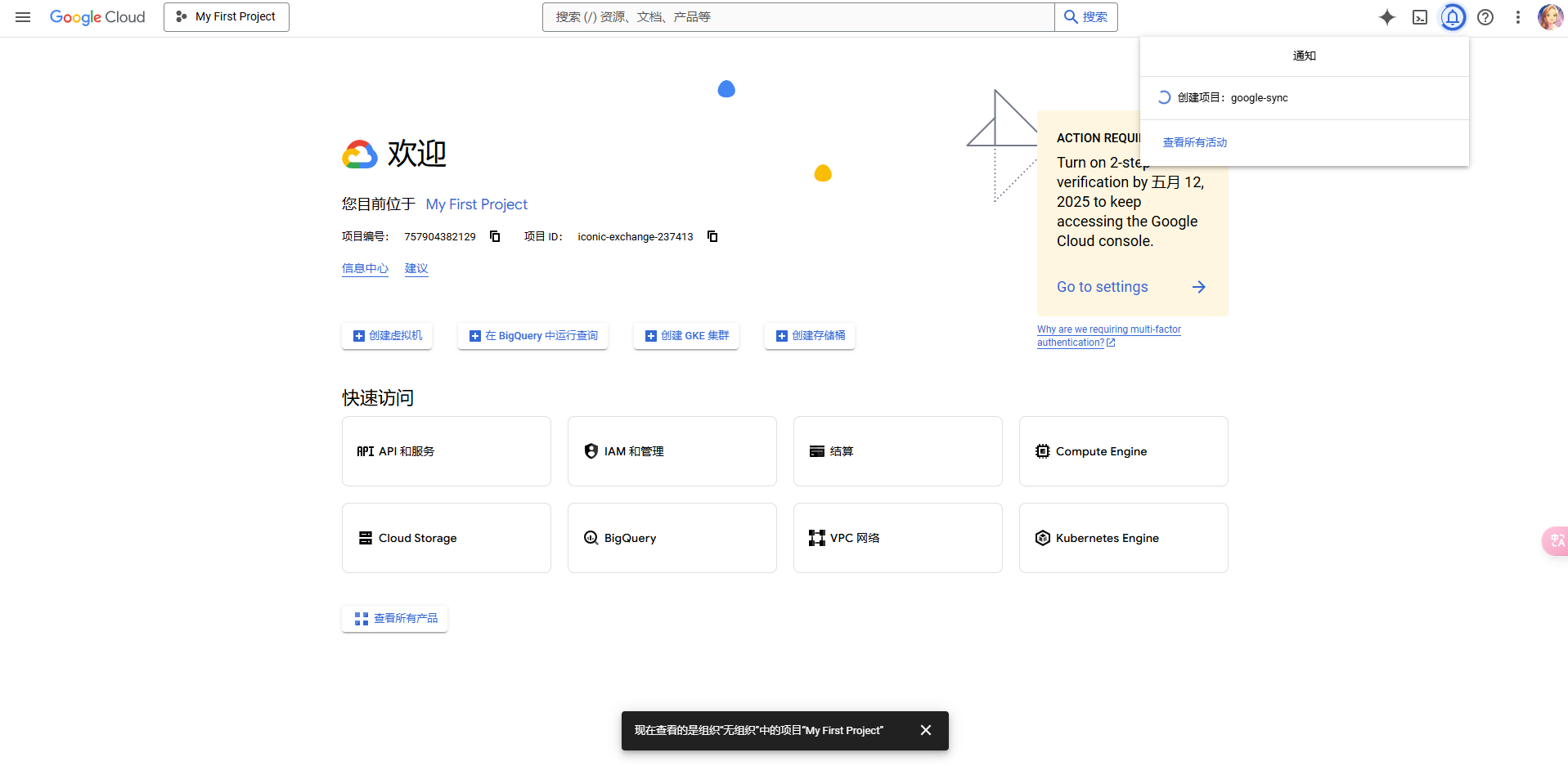The image size is (1568, 766).
Task: Click 创建虚拟机 button
Action: click(387, 336)
